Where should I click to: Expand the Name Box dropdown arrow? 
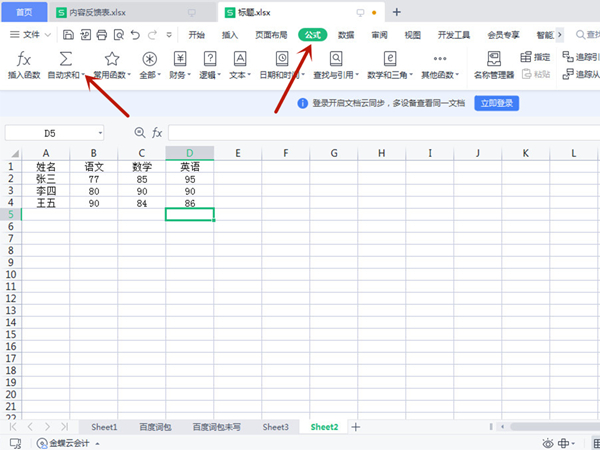click(x=100, y=133)
